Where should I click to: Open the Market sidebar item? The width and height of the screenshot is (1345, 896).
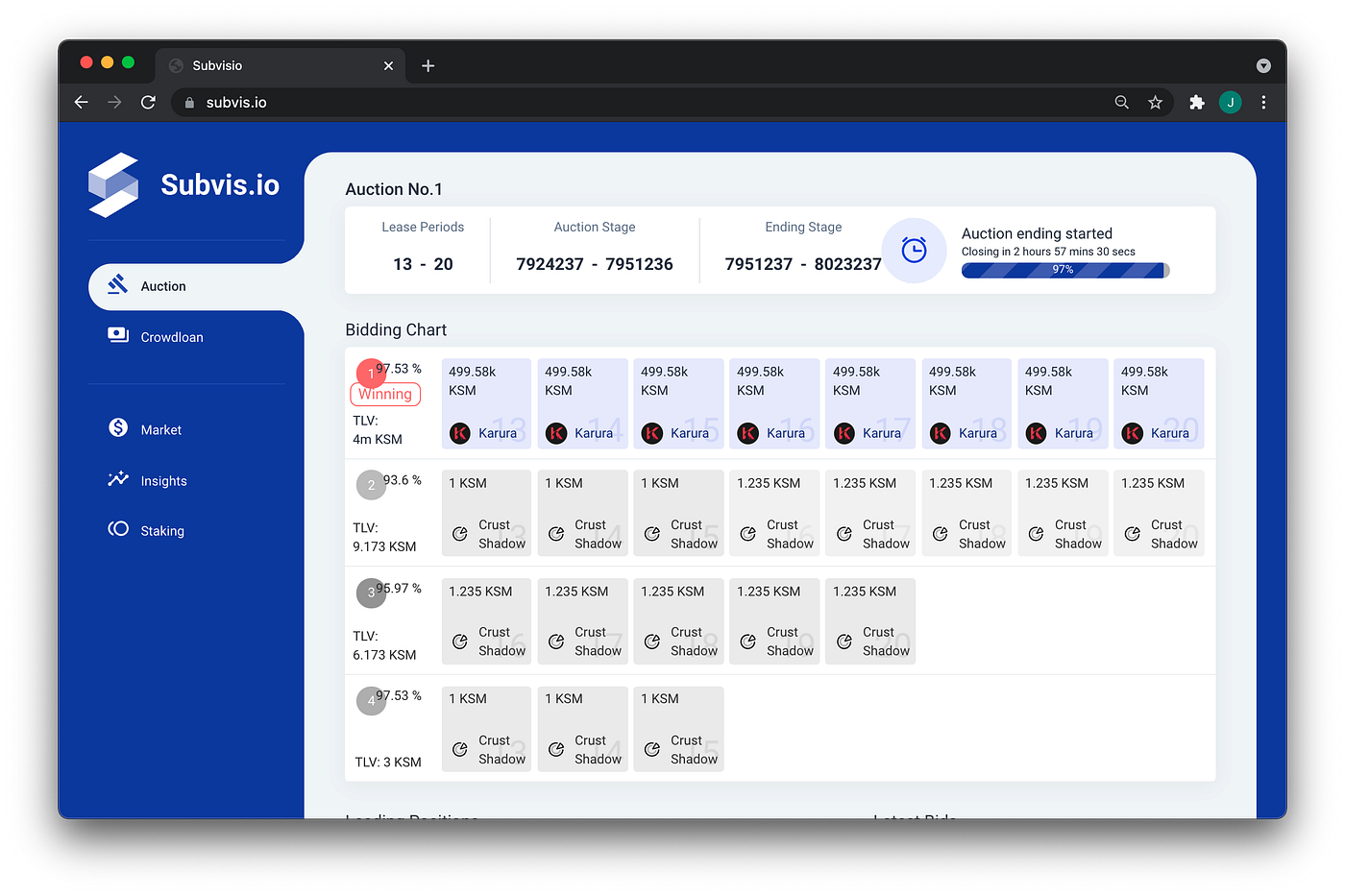click(160, 430)
